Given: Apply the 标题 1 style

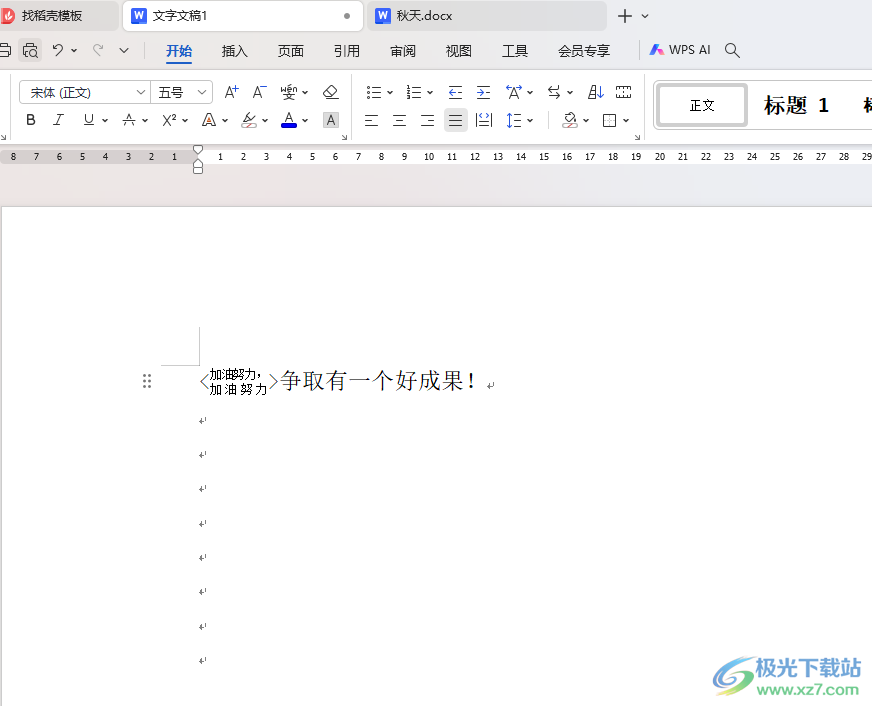Looking at the screenshot, I should (796, 105).
